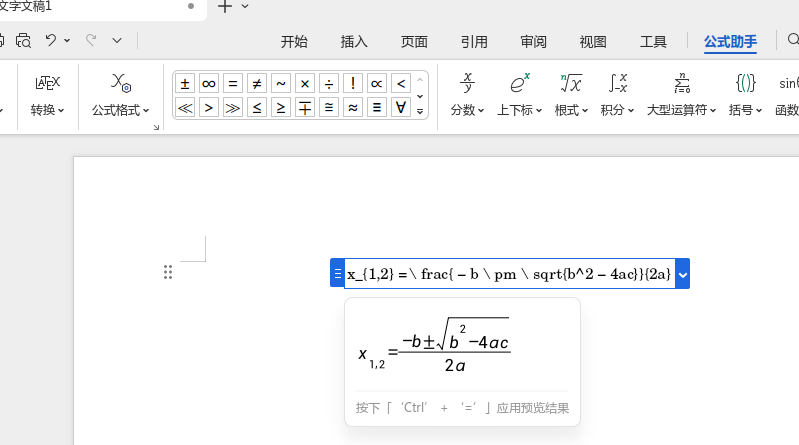Screen dimensions: 799x445
Task: Click the formula format icon
Action: pos(121,83)
